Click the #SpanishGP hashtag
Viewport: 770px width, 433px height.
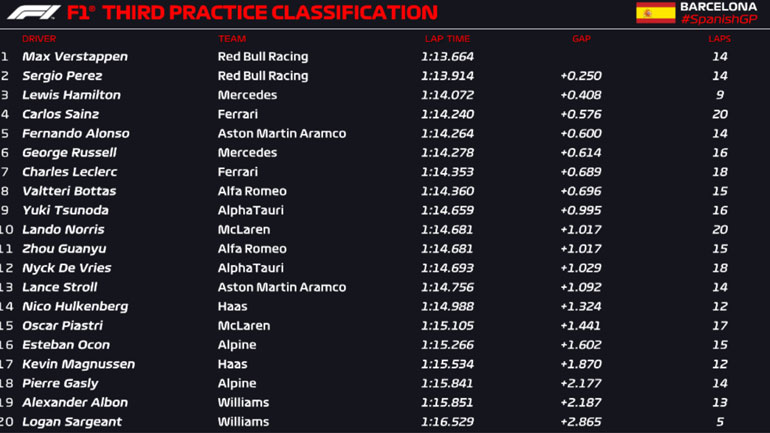click(718, 20)
